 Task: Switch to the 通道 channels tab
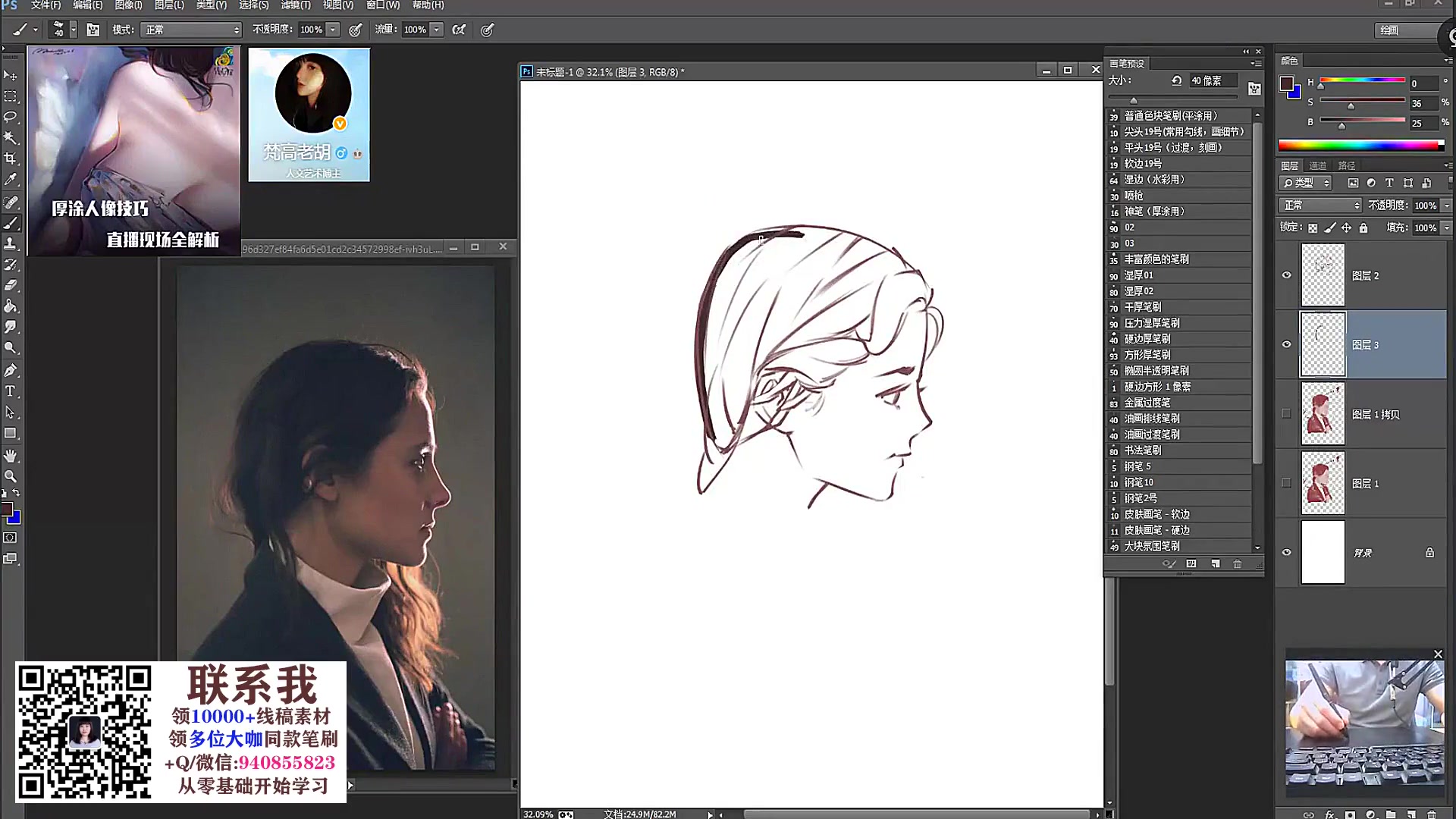(1318, 165)
